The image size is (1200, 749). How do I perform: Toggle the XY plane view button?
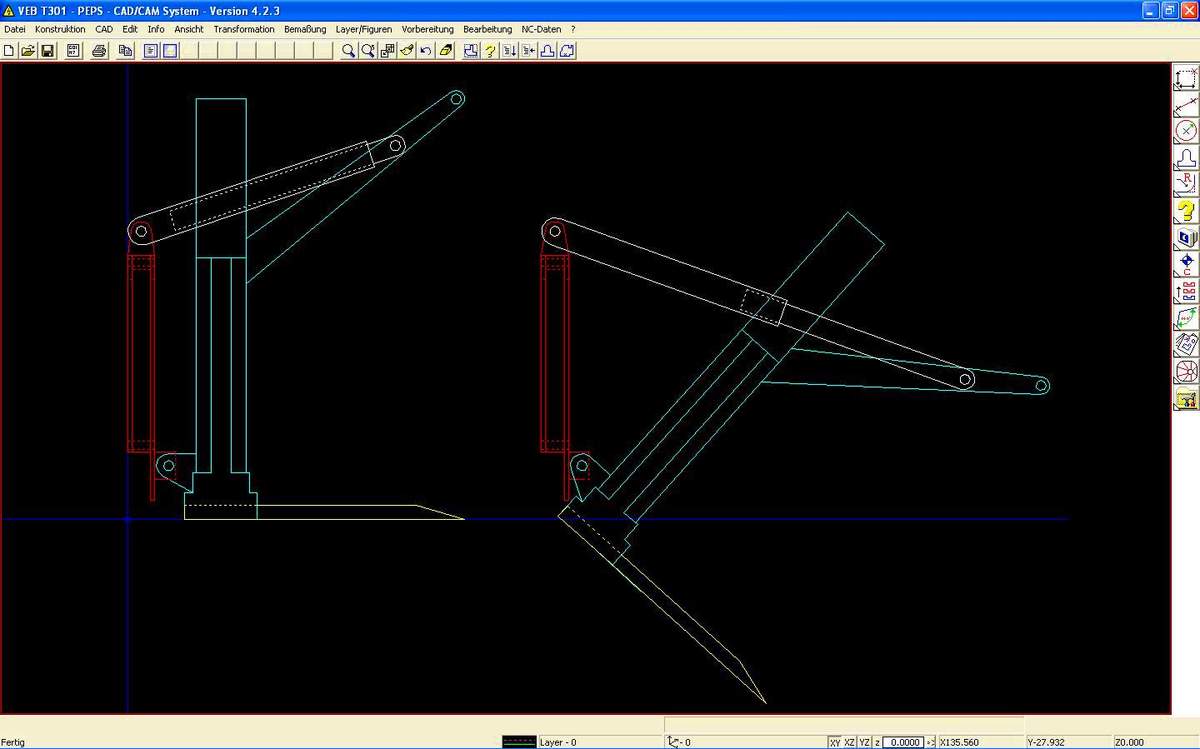tap(835, 743)
